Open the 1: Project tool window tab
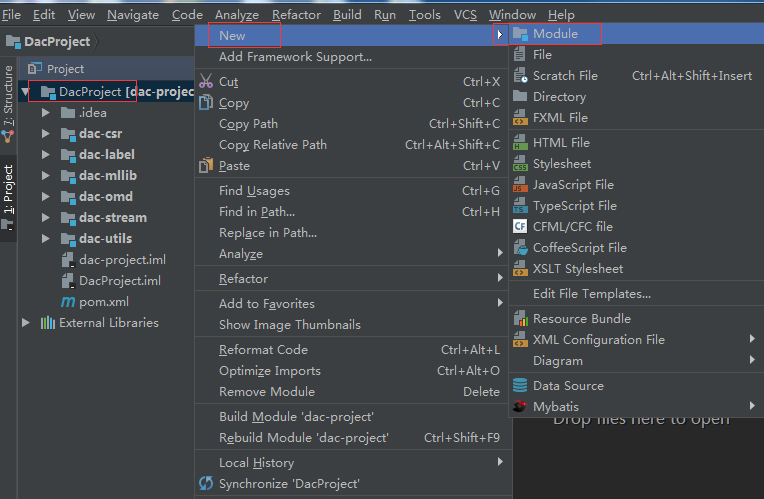 tap(8, 198)
